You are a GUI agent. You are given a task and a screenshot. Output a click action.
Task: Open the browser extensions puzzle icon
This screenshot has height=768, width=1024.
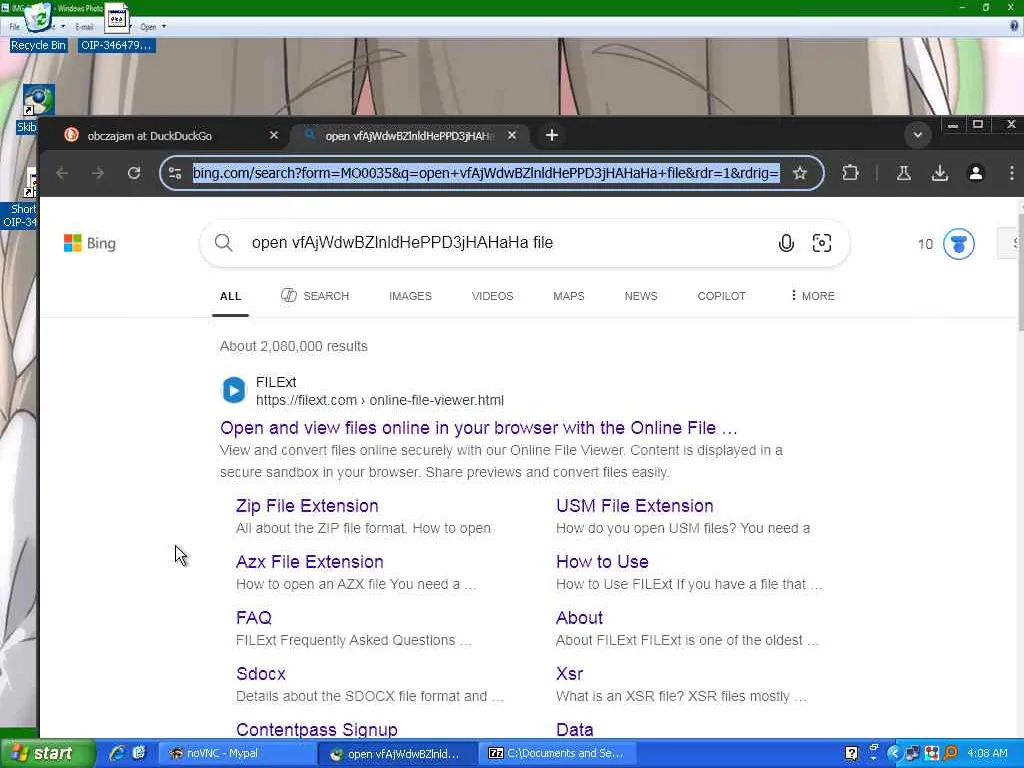[850, 173]
